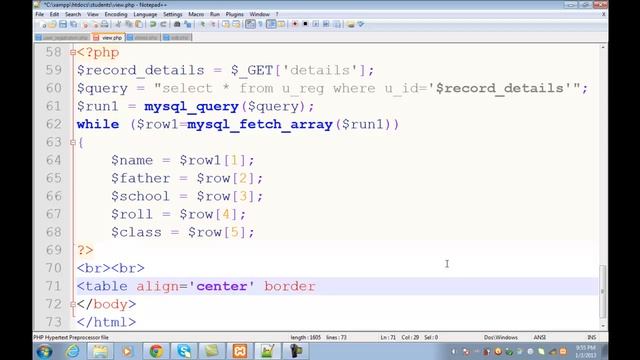Image resolution: width=640 pixels, height=360 pixels.
Task: Click the scrollbar down arrow in editor
Action: click(x=603, y=326)
